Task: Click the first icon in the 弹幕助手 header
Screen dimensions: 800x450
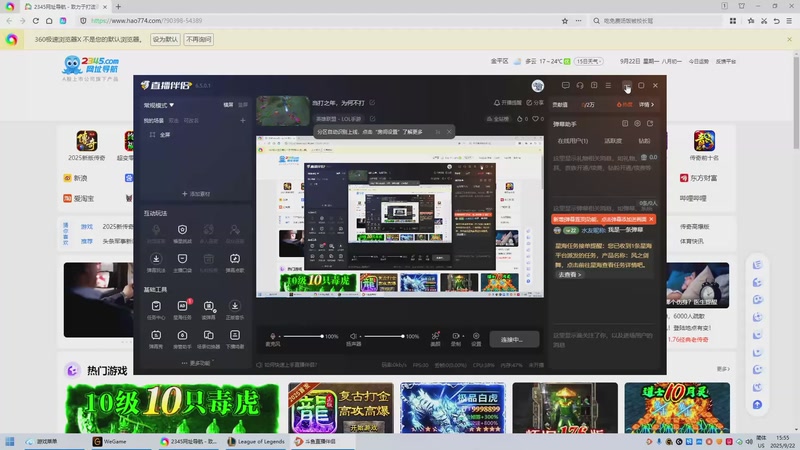Action: click(x=625, y=123)
